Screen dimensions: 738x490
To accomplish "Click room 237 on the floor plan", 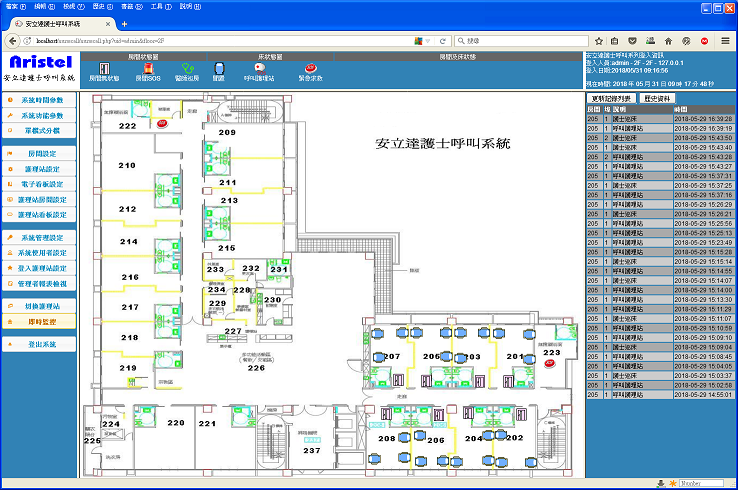I will click(x=312, y=450).
